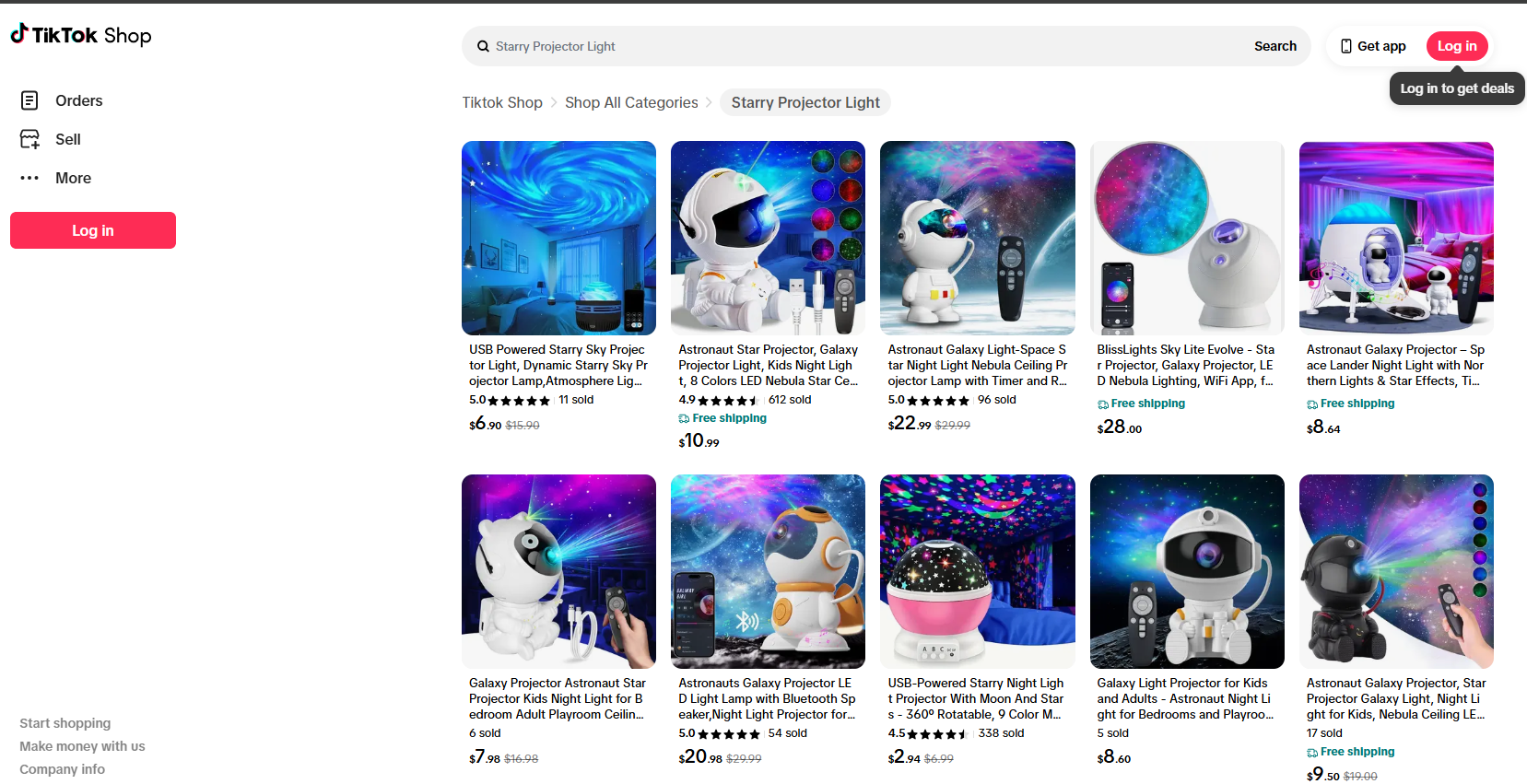Click the Orders clipboard icon
1527x784 pixels.
point(29,100)
